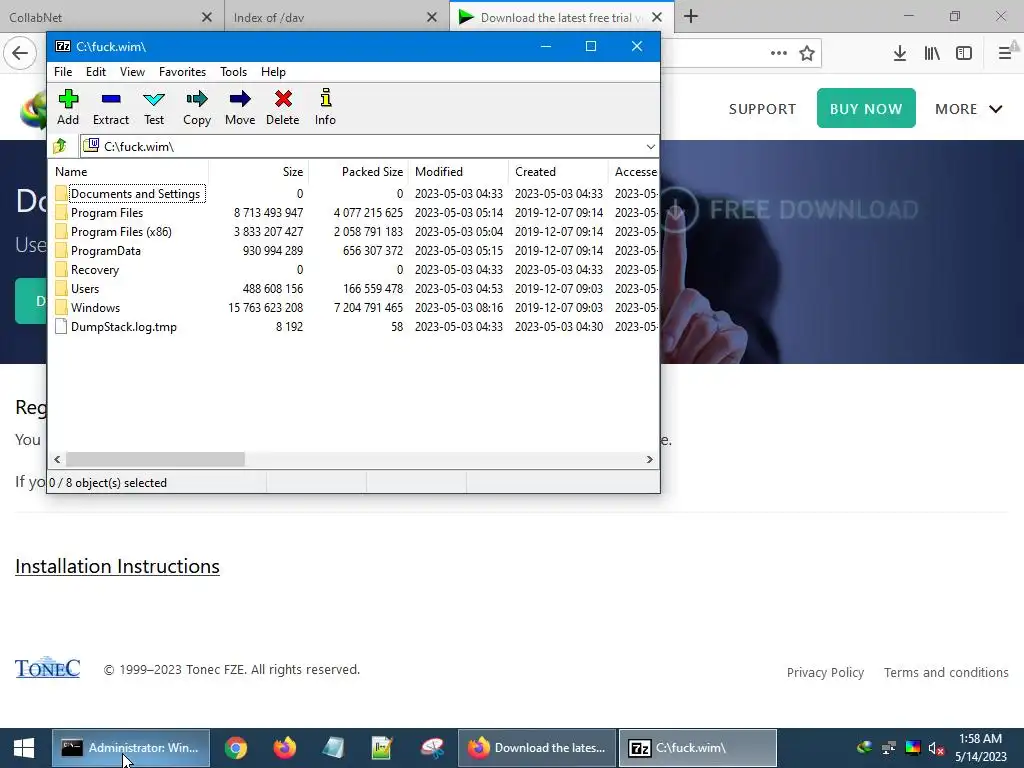The height and width of the screenshot is (768, 1024).
Task: Select the Program Files (x86) folder
Action: (x=121, y=232)
